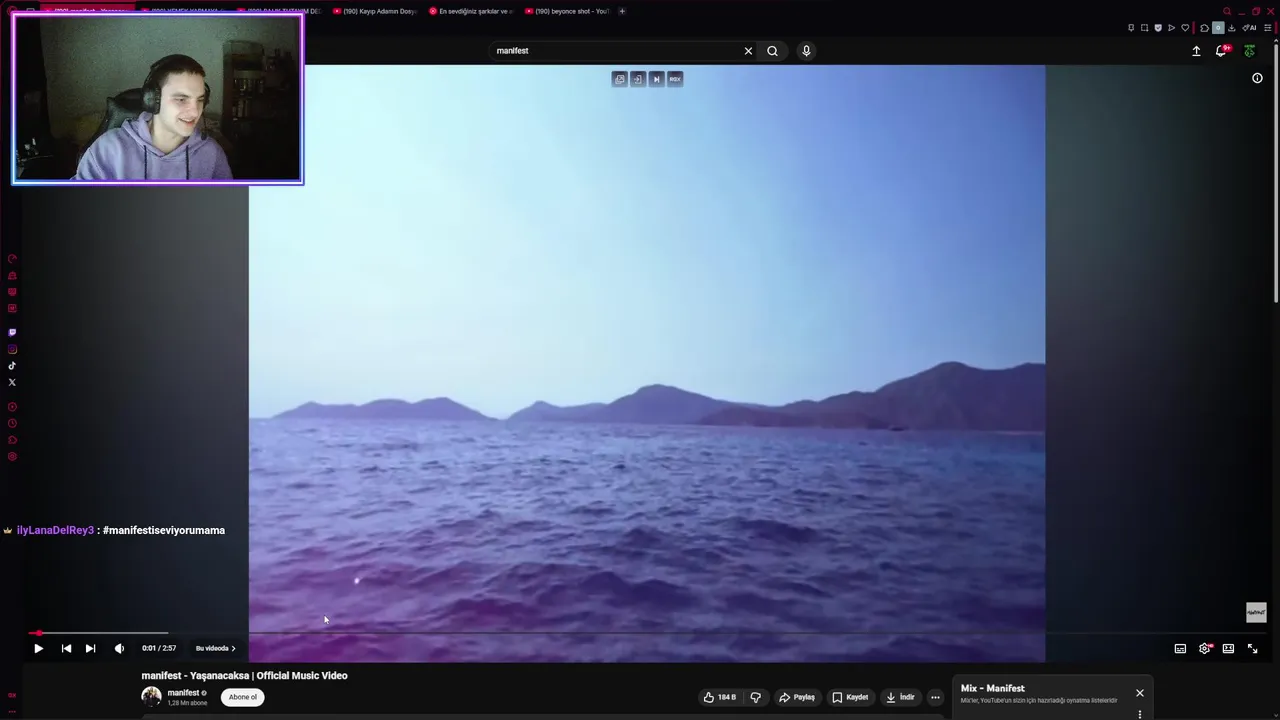The image size is (1280, 720).
Task: Start voice search with the microphone
Action: click(806, 51)
